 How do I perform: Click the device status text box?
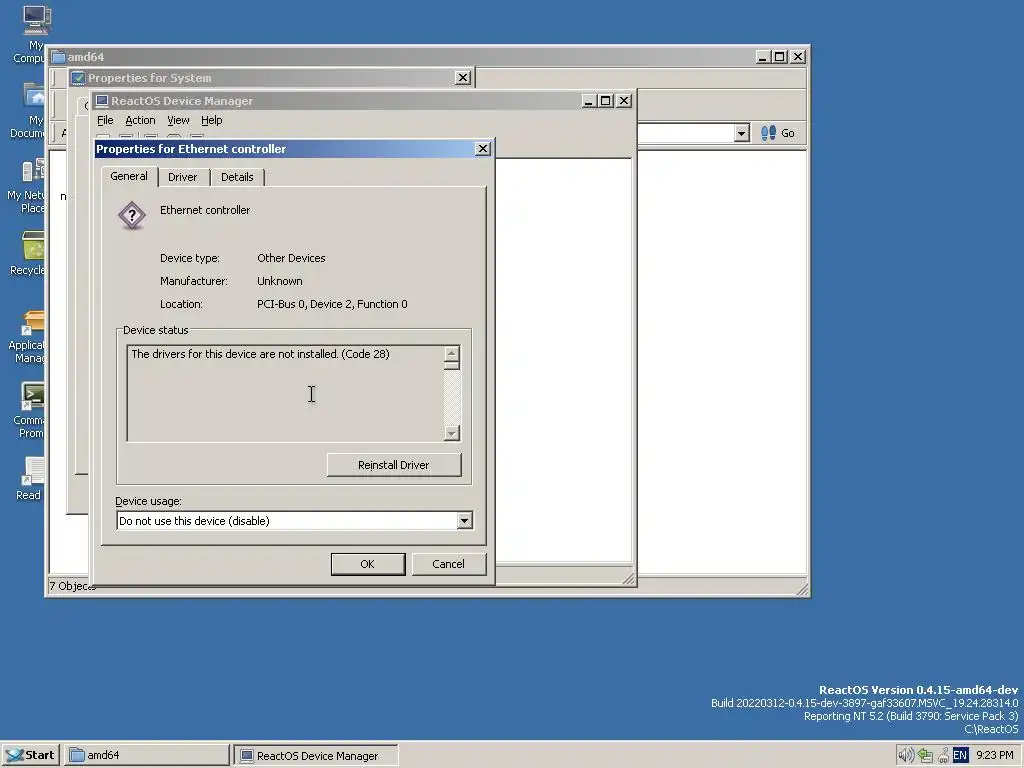(x=285, y=394)
